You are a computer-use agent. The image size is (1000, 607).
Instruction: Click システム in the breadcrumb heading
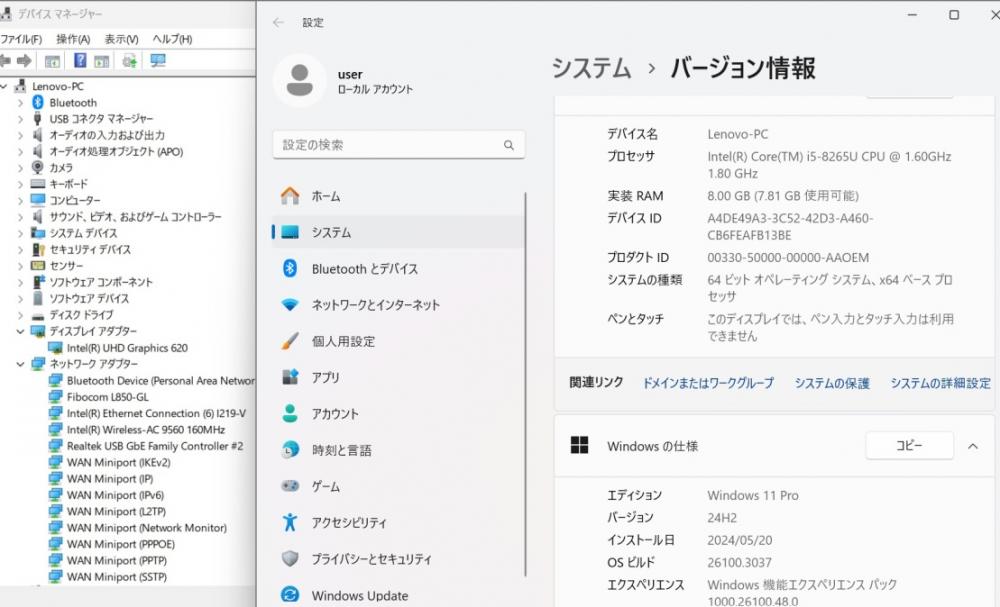coord(591,68)
